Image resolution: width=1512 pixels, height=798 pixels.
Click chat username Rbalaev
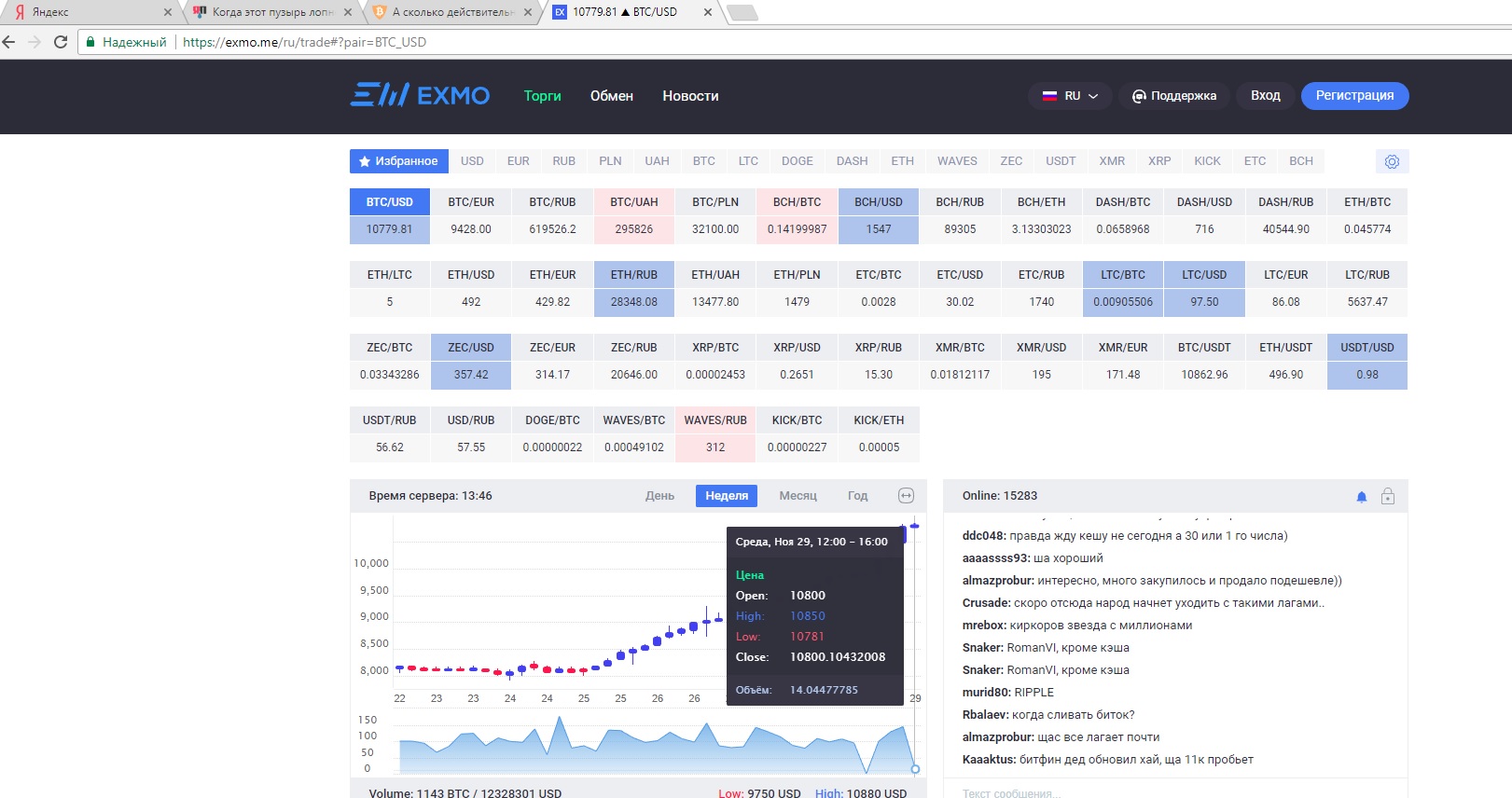[x=986, y=715]
